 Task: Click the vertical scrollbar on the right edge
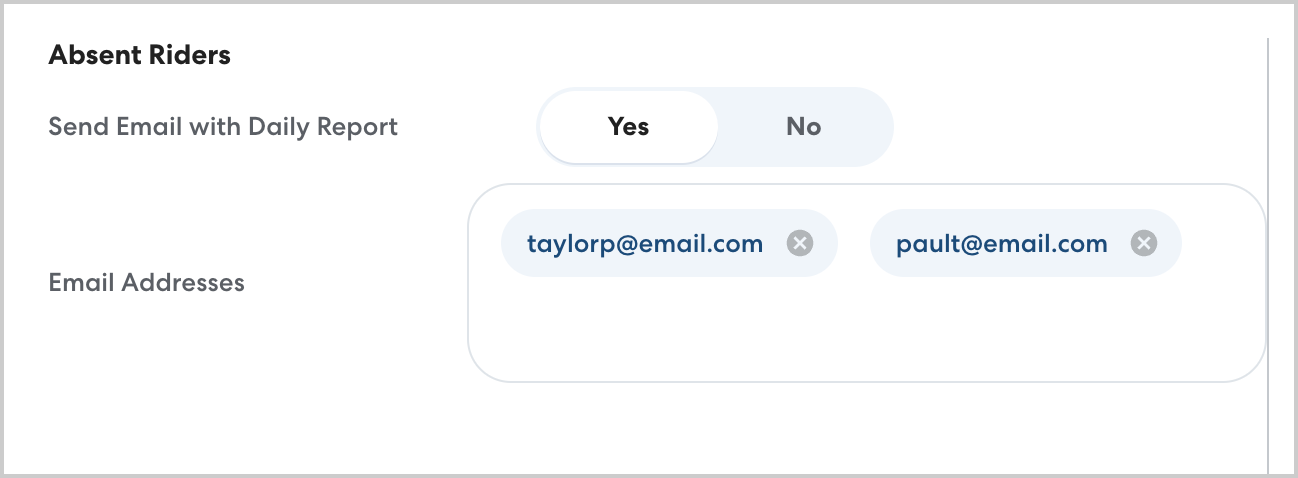pos(1267,250)
